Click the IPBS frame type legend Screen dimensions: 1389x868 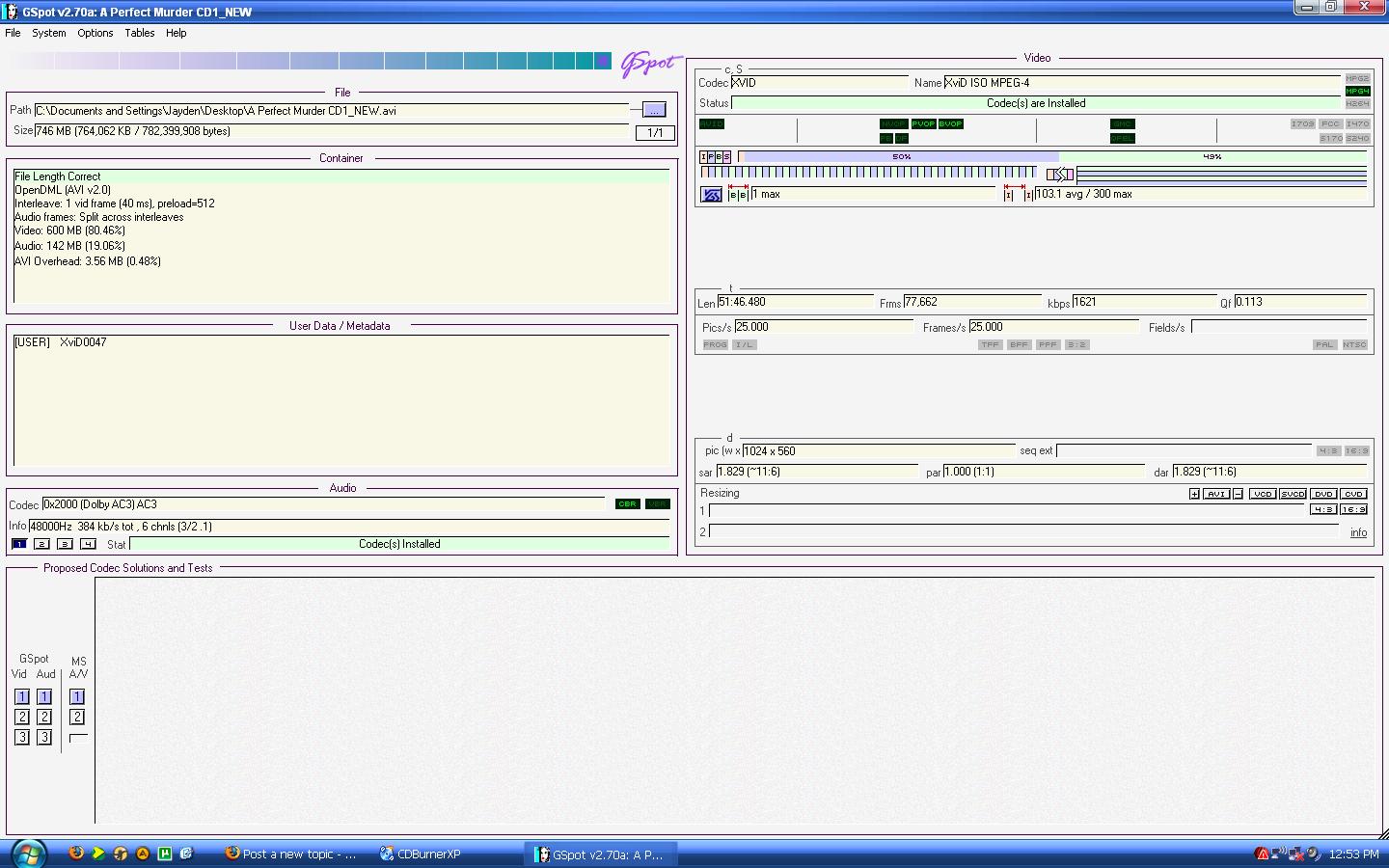coord(715,156)
